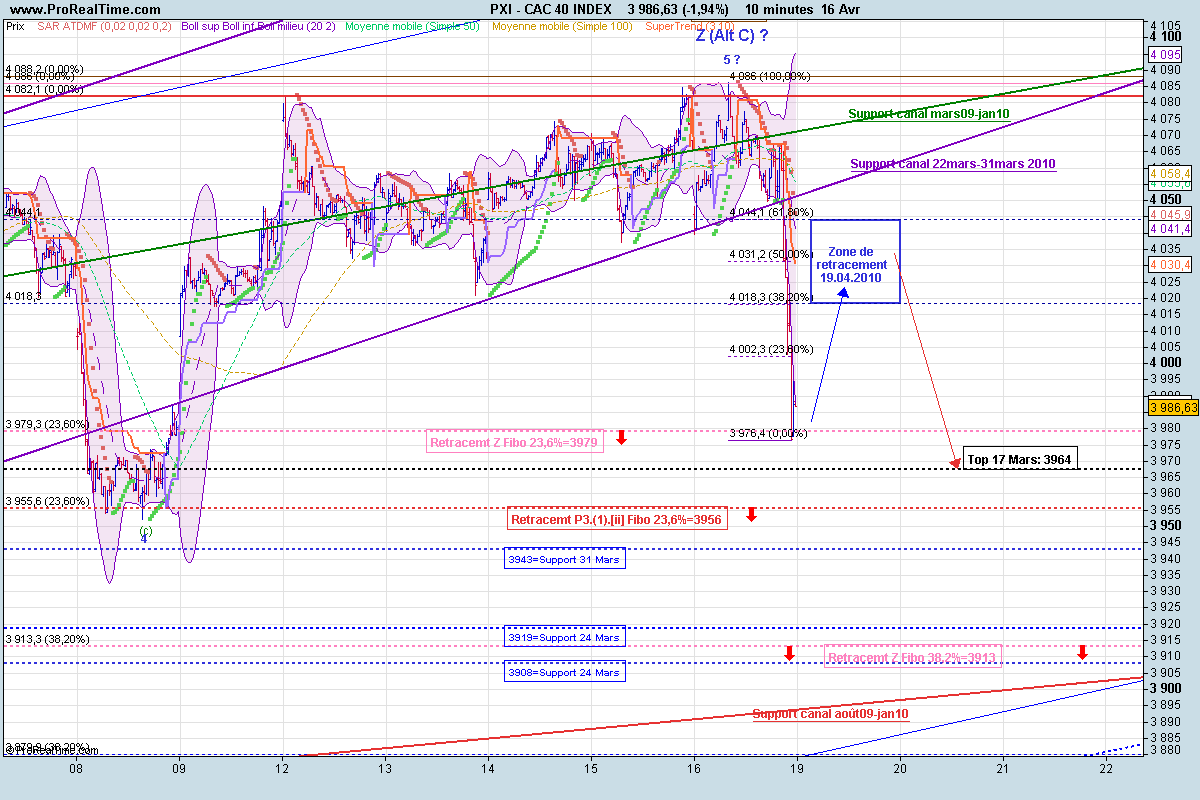Click the '4 050' price axis value
The height and width of the screenshot is (800, 1200).
tap(1167, 200)
